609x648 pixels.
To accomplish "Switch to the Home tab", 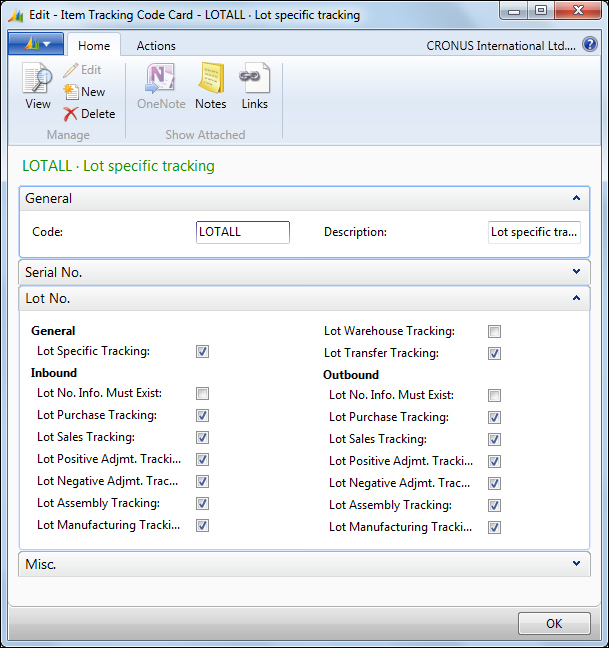I will click(94, 45).
